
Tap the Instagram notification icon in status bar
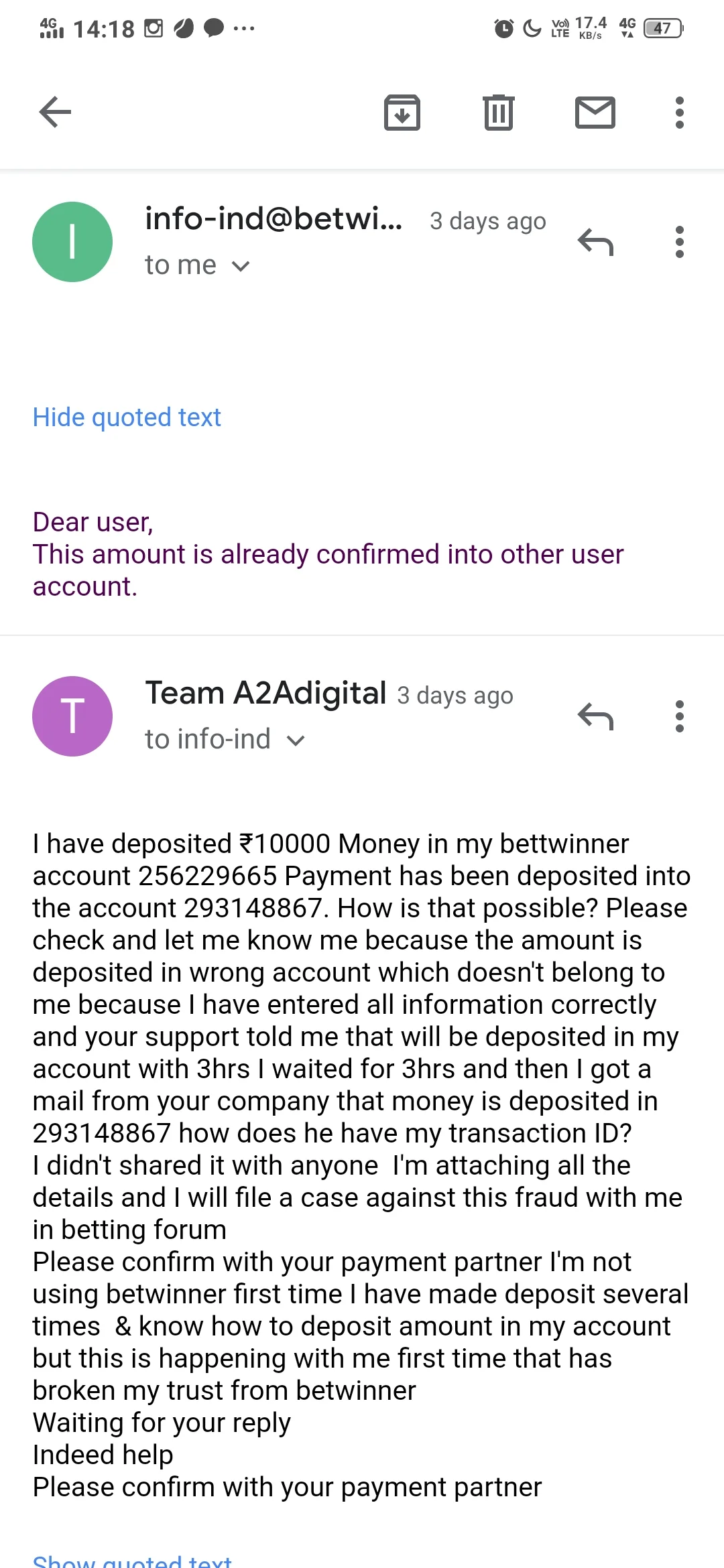coord(154,28)
